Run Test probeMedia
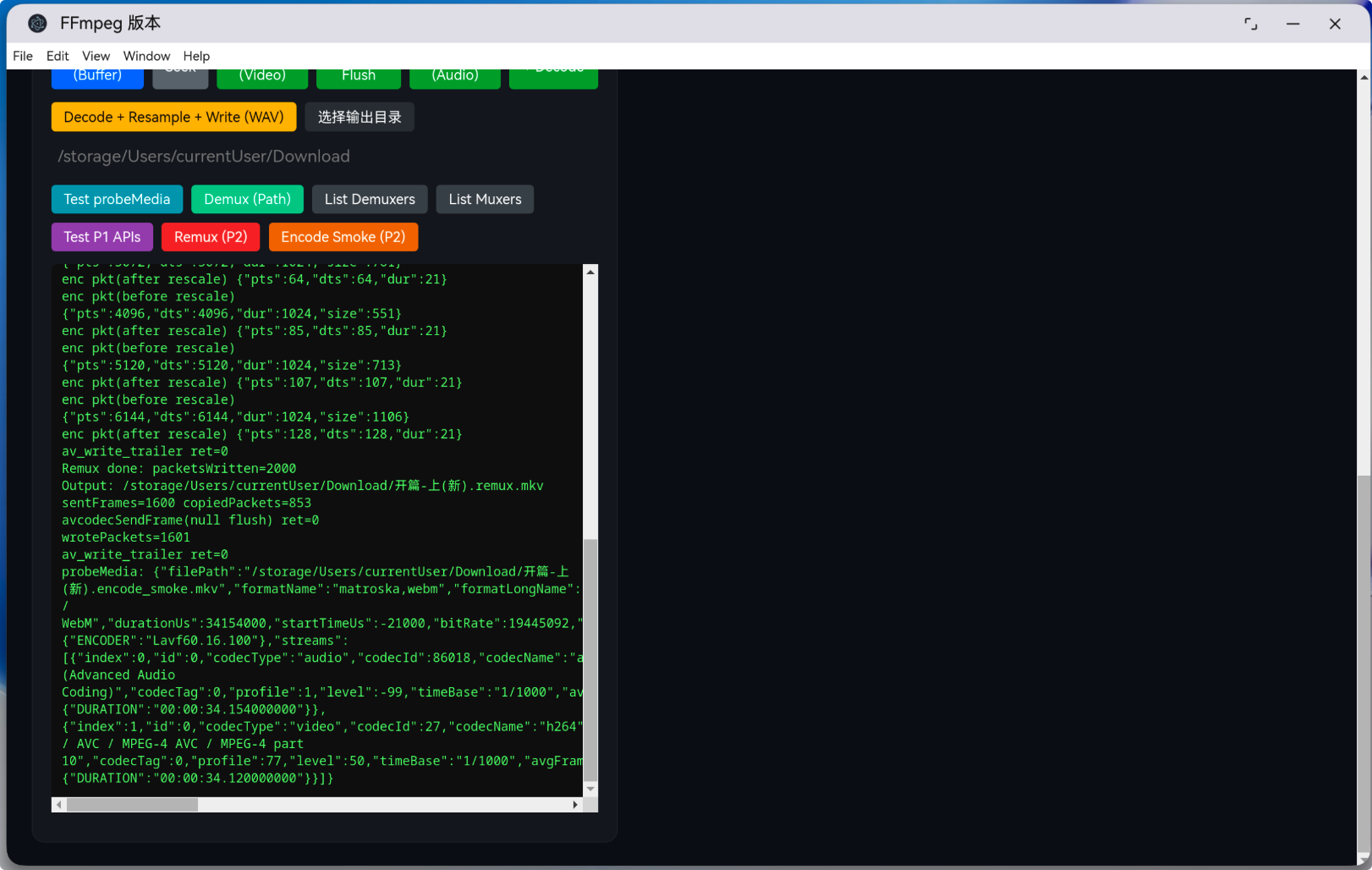Viewport: 1372px width, 870px height. (117, 199)
